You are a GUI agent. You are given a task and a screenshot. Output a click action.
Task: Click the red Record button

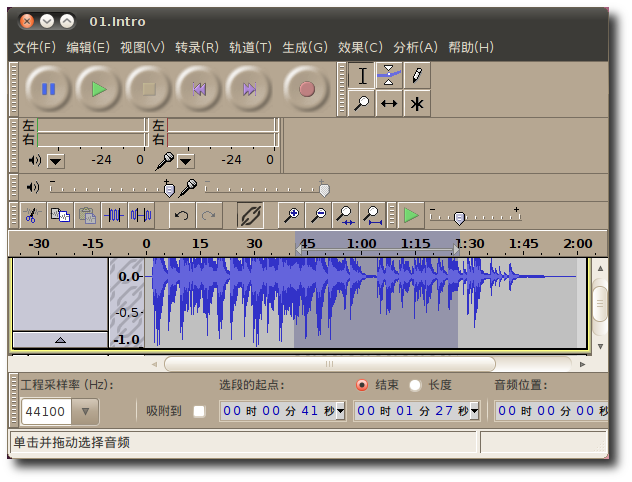tap(306, 89)
